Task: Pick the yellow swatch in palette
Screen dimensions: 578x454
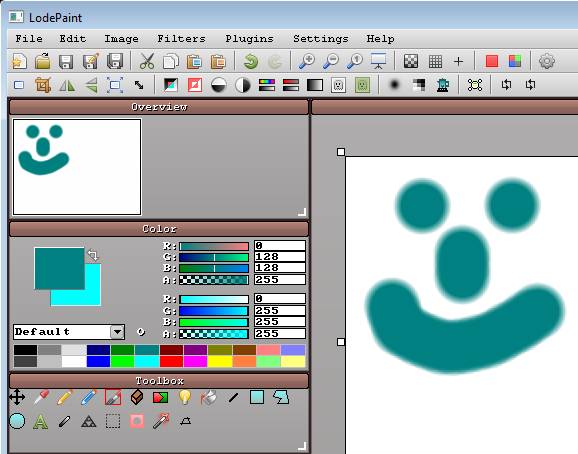Action: coord(220,362)
